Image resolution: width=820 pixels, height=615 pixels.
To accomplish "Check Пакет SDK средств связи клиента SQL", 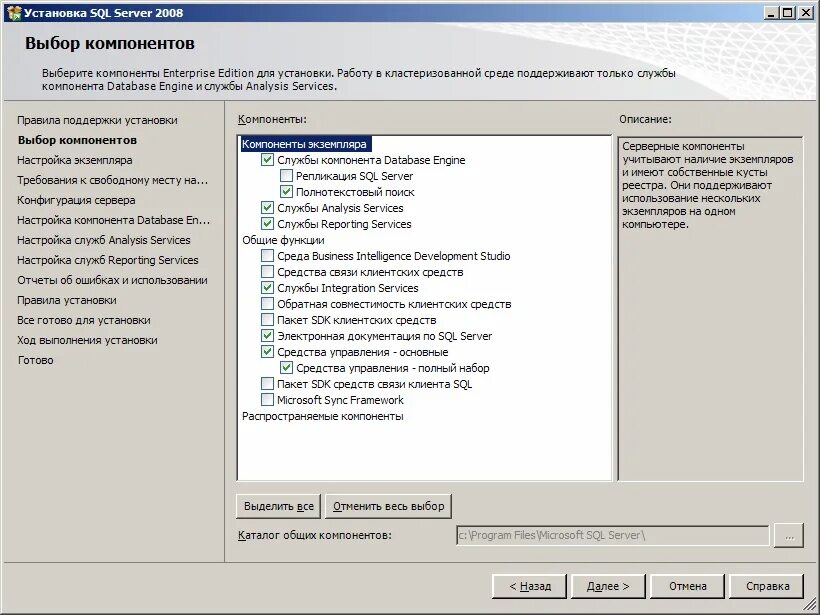I will click(x=267, y=384).
